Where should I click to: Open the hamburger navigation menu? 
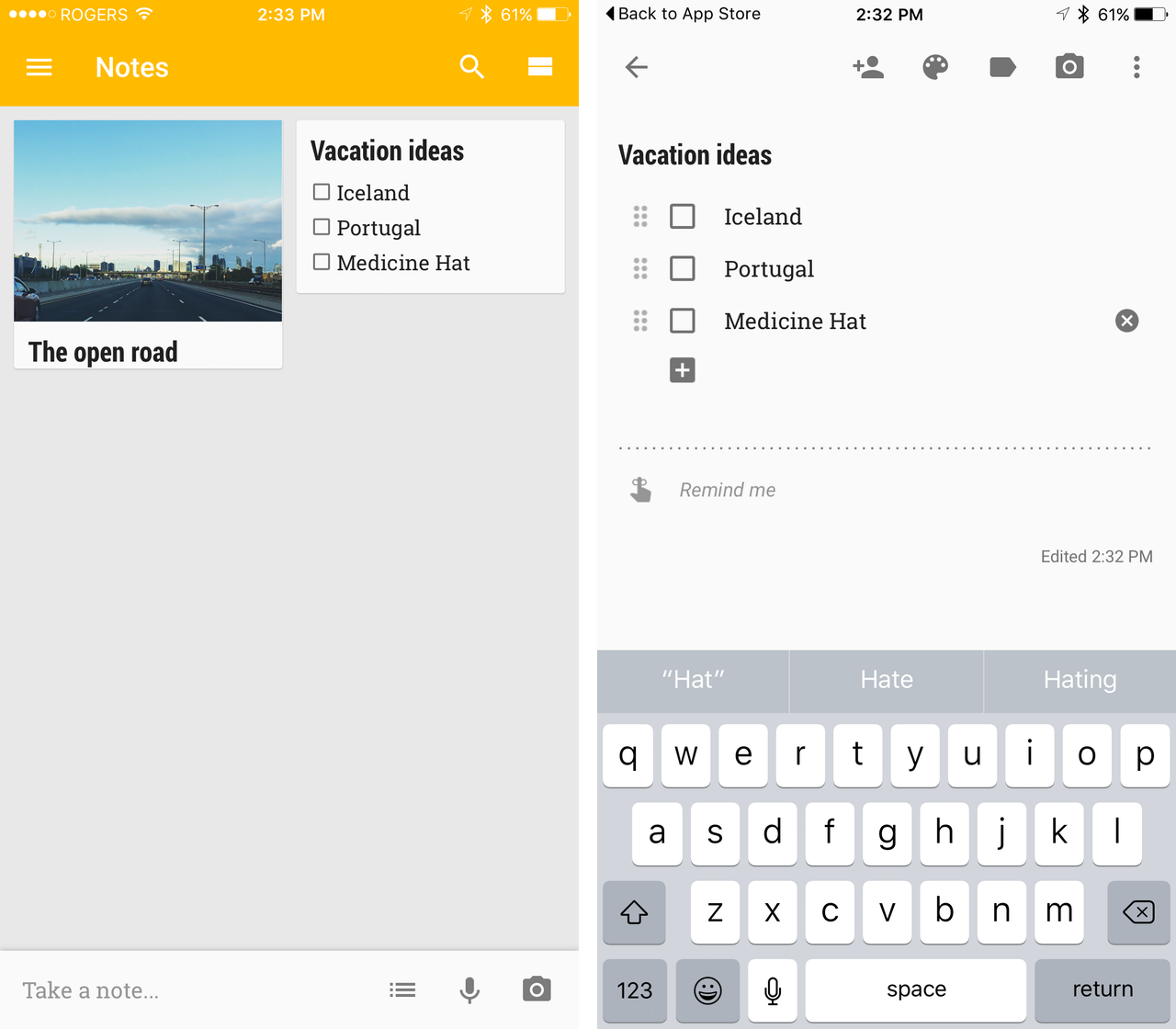tap(39, 67)
